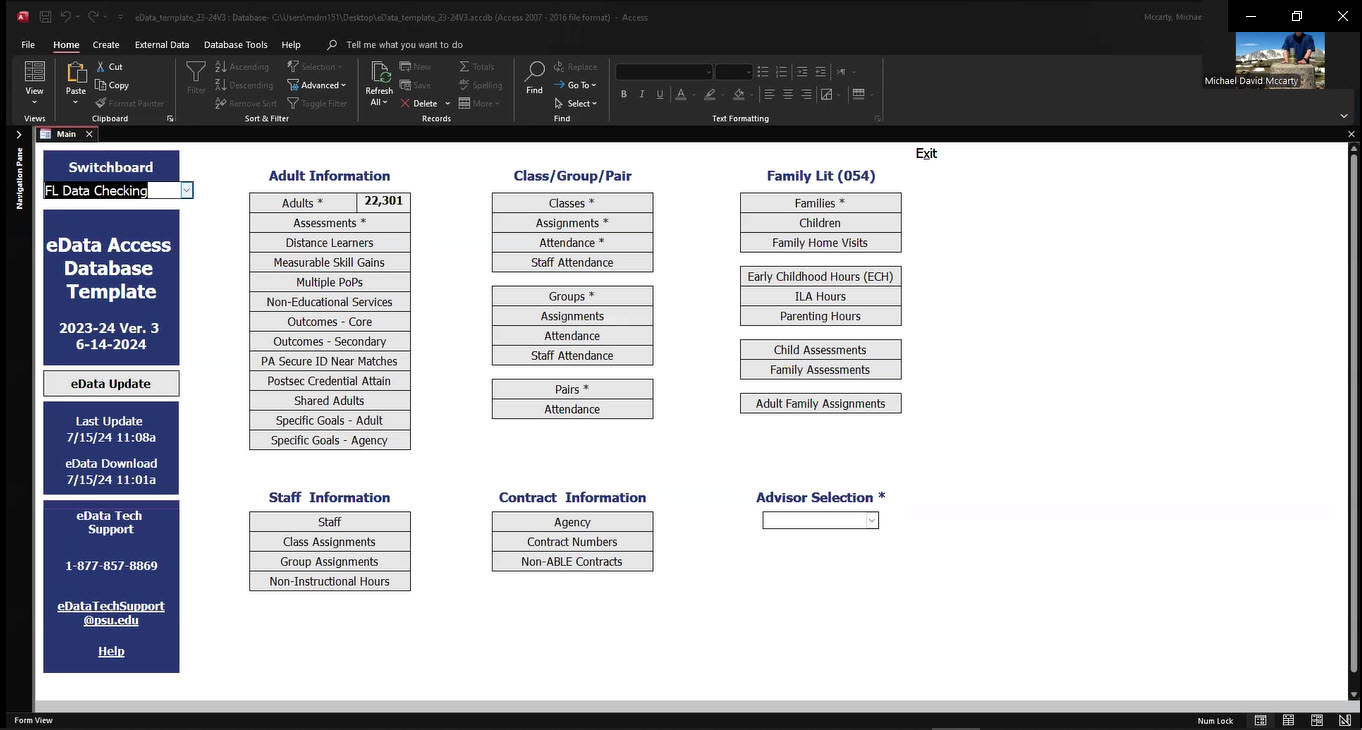1362x730 pixels.
Task: Open background fill color picker
Action: (751, 95)
